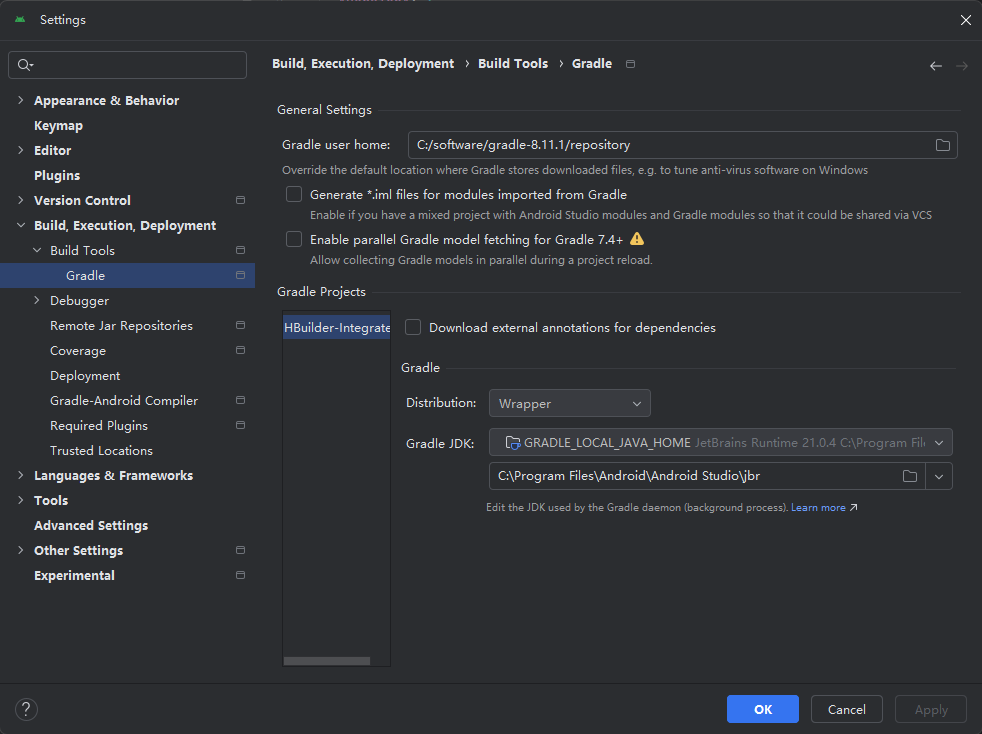Viewport: 982px width, 734px height.
Task: Select Gradle-Android Compiler page
Action: [124, 401]
